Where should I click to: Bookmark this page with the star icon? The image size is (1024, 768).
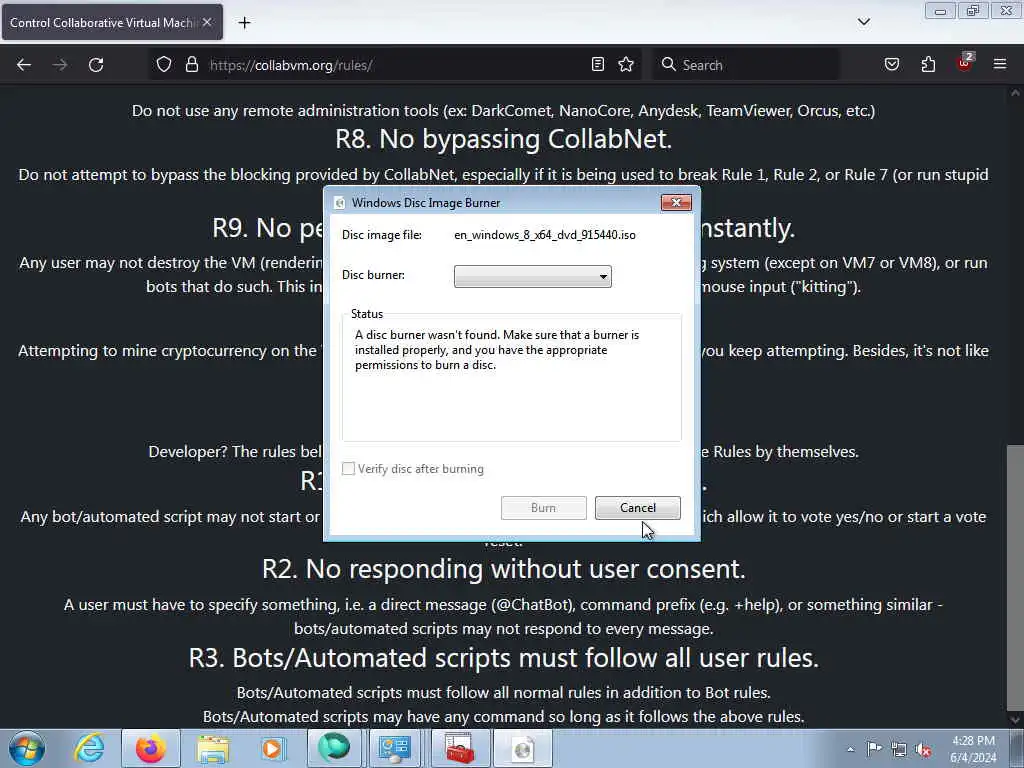tap(626, 65)
